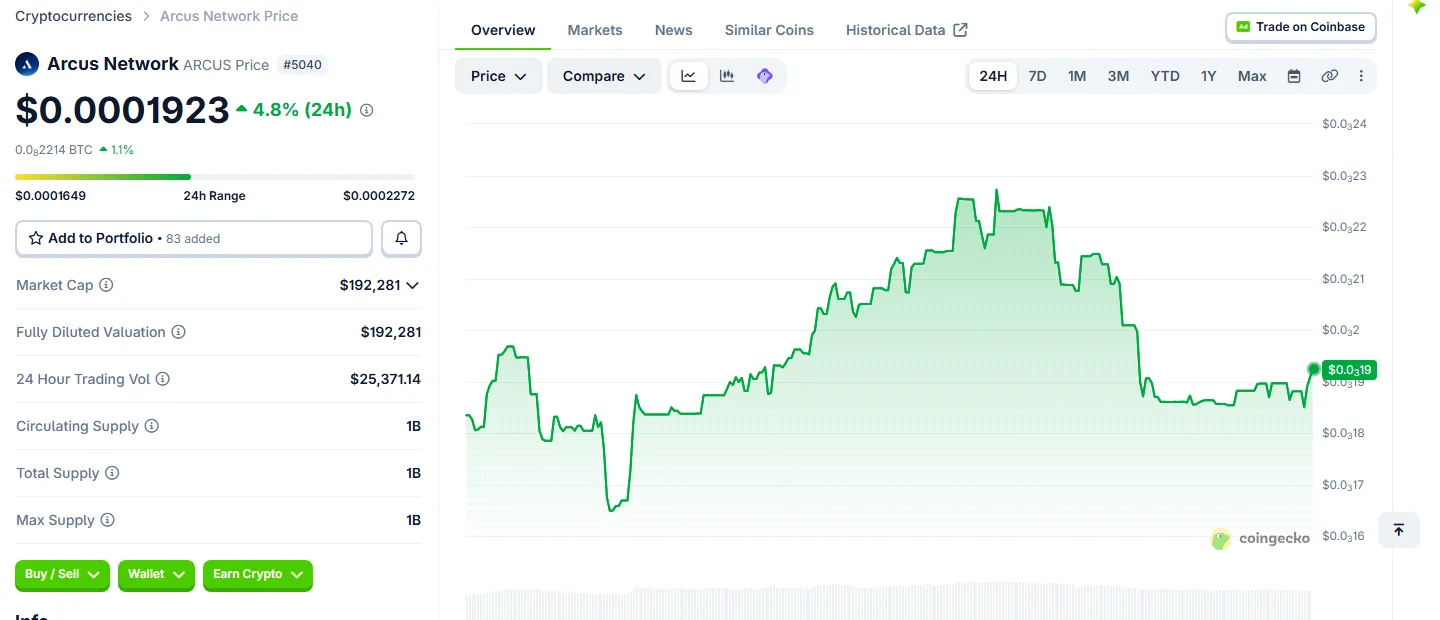Select the 3M time range
Viewport: 1440px width, 620px height.
pos(1118,76)
